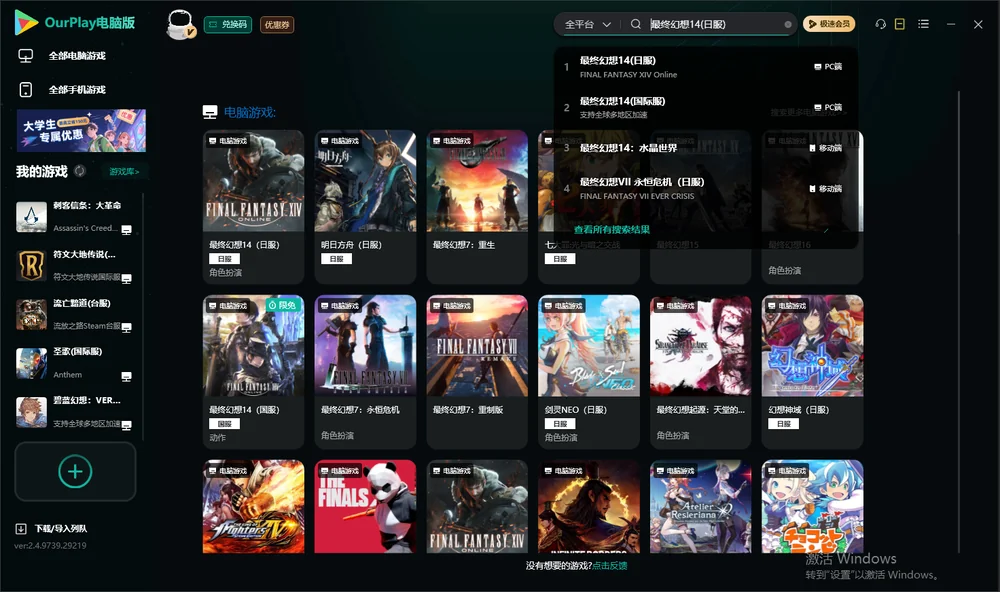This screenshot has width=1000, height=592.
Task: Open the 极速会员 membership button
Action: point(828,24)
